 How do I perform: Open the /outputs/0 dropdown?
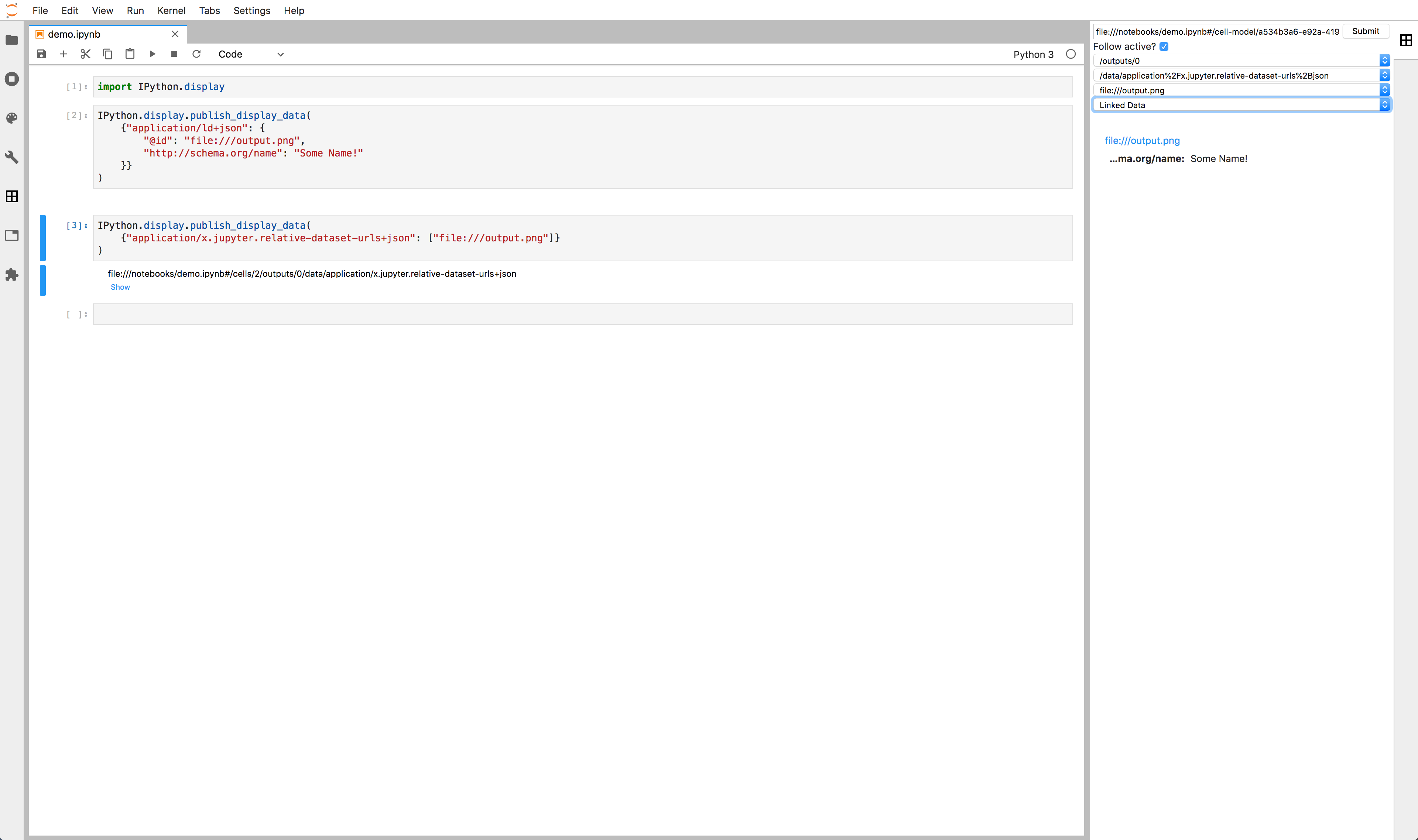1241,61
